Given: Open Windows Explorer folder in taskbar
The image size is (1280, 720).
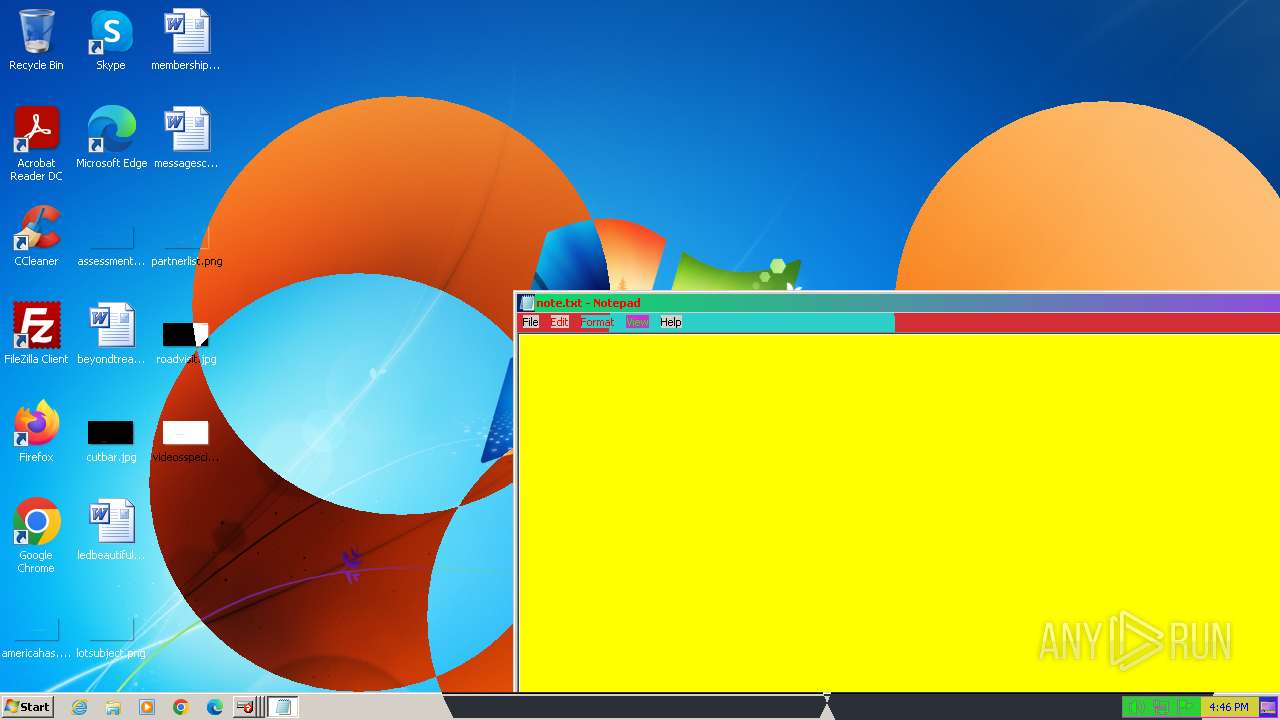Looking at the screenshot, I should click(113, 707).
